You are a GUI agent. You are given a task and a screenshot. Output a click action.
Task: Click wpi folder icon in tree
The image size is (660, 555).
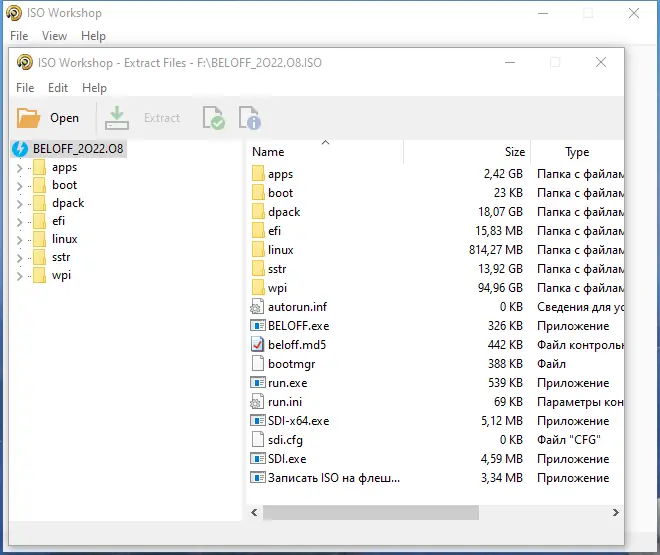[x=39, y=275]
